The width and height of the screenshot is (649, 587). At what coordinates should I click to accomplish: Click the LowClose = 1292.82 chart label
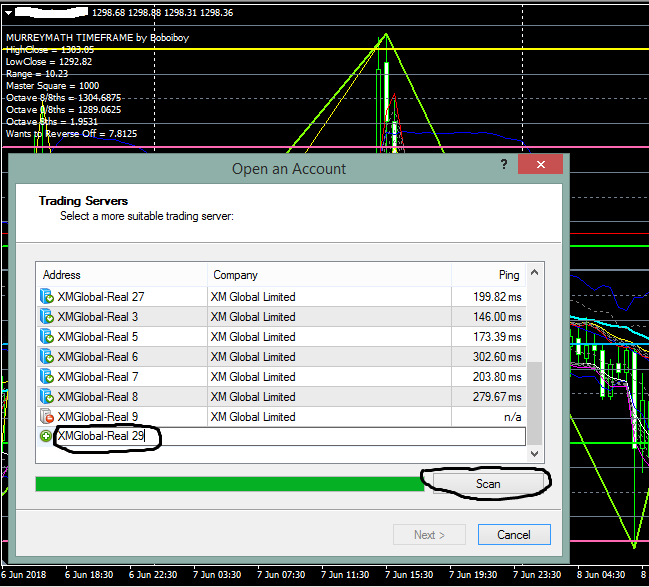tap(49, 62)
